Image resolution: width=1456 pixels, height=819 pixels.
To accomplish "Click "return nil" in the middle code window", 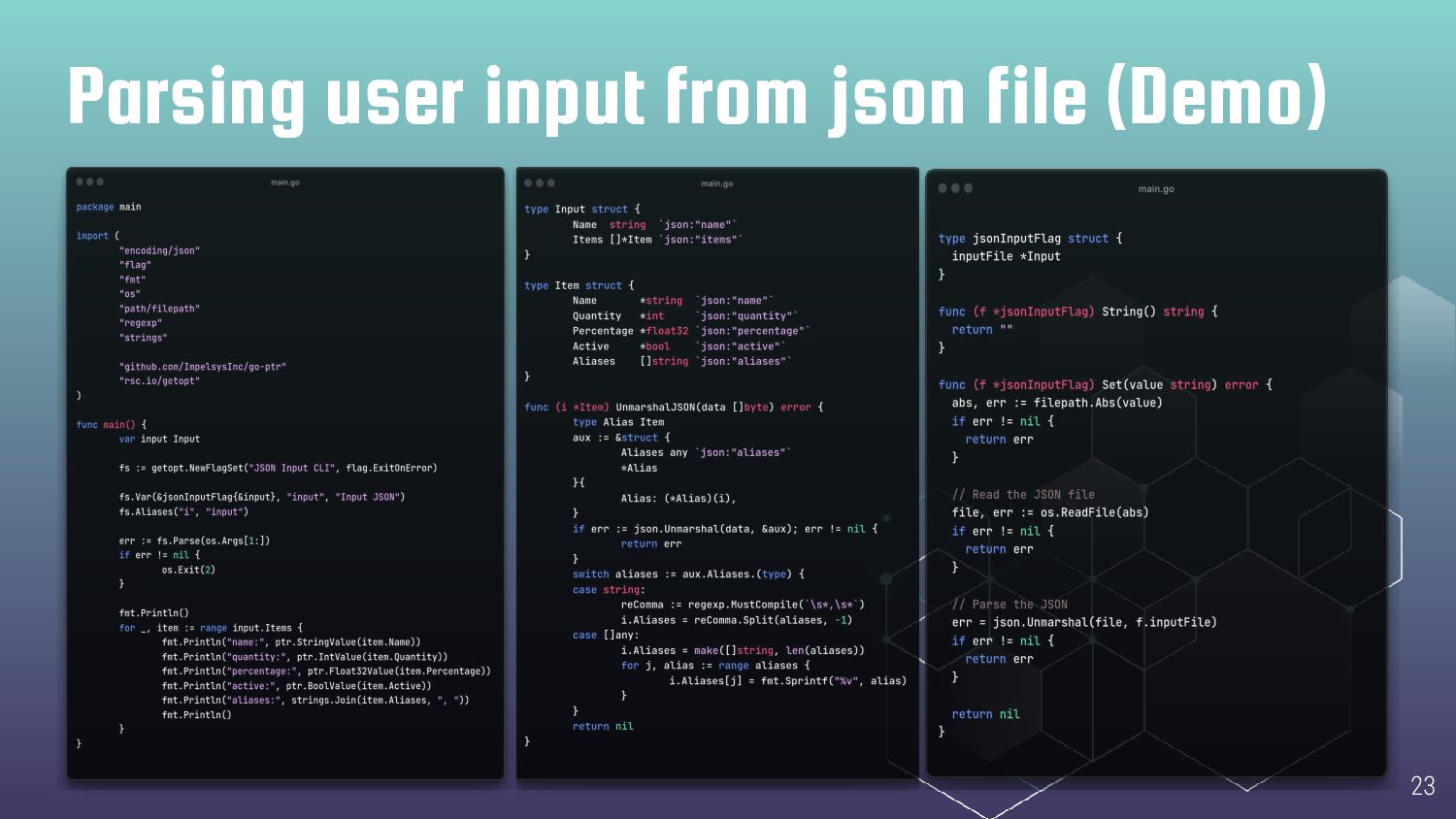I will [x=603, y=727].
